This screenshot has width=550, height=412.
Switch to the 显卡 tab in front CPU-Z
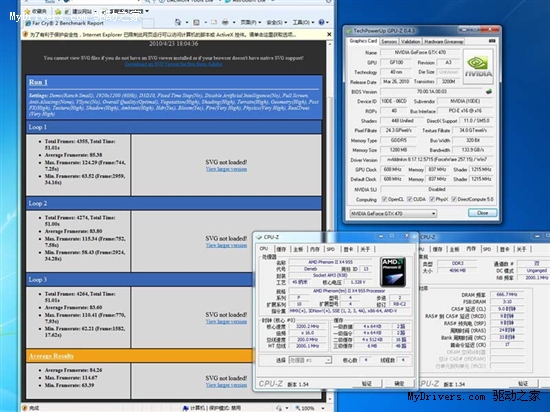point(348,249)
